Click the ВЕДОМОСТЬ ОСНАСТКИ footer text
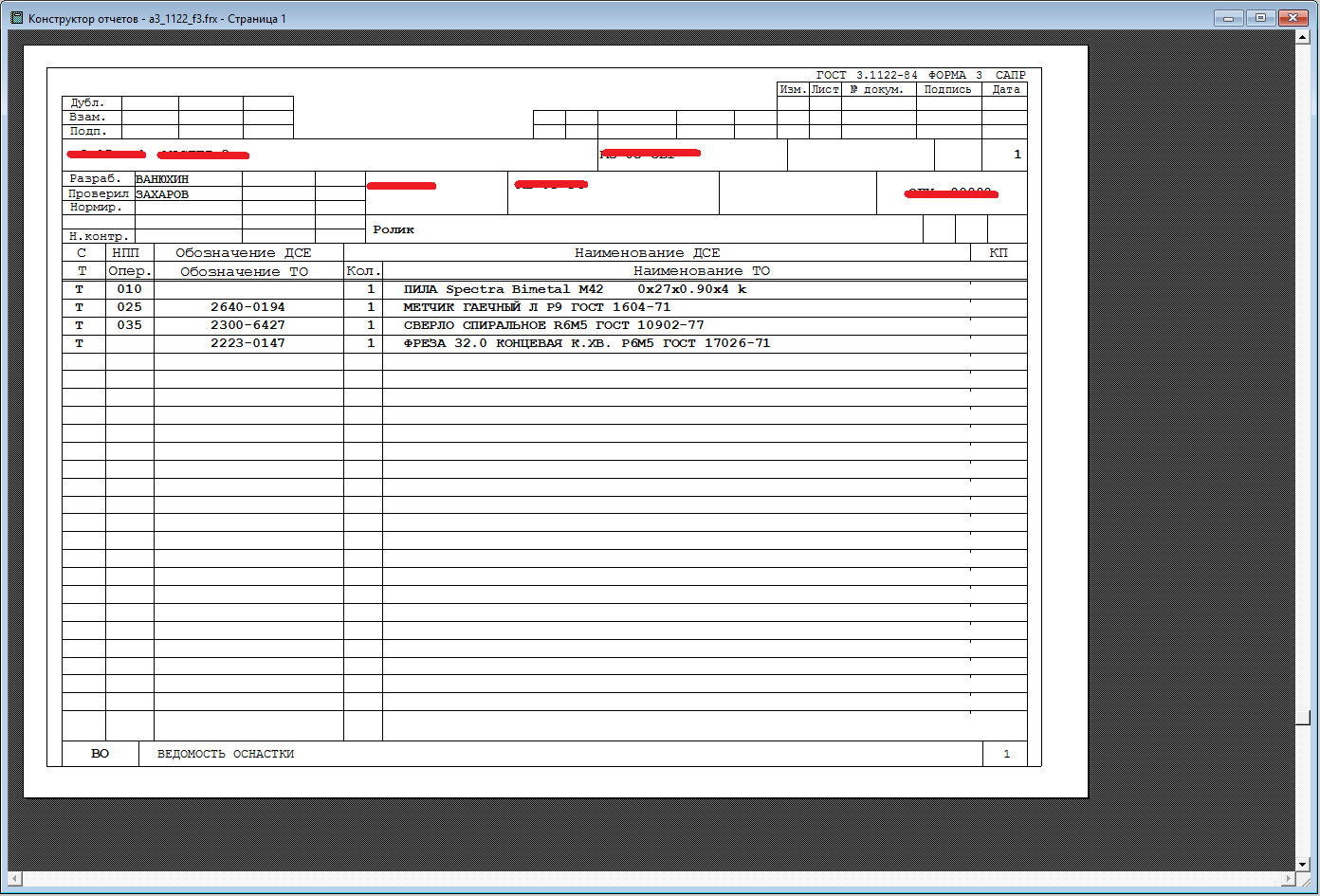 tap(226, 754)
